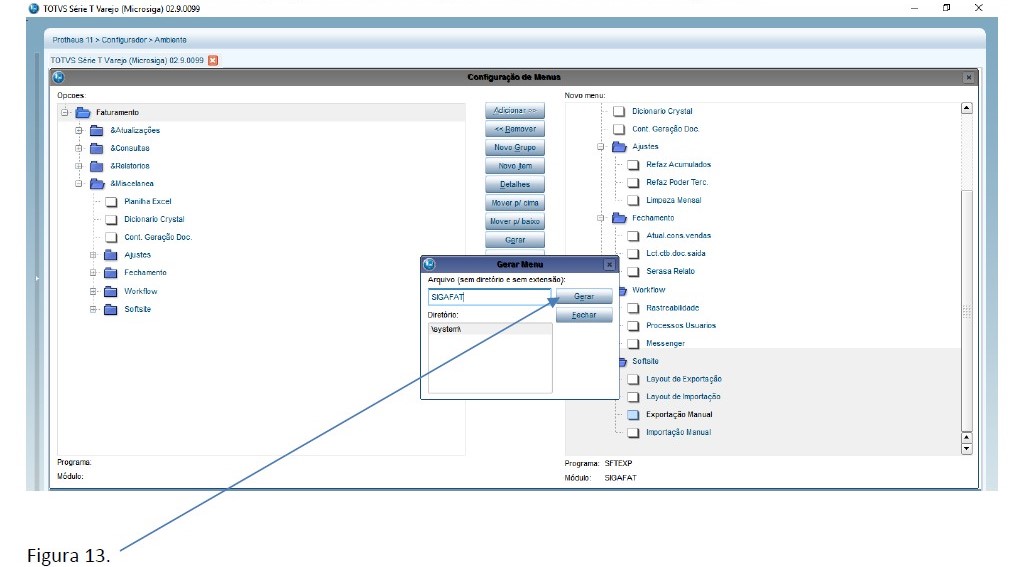Select Importação Manual item icon
Screen dimensions: 1012x567
[633, 433]
